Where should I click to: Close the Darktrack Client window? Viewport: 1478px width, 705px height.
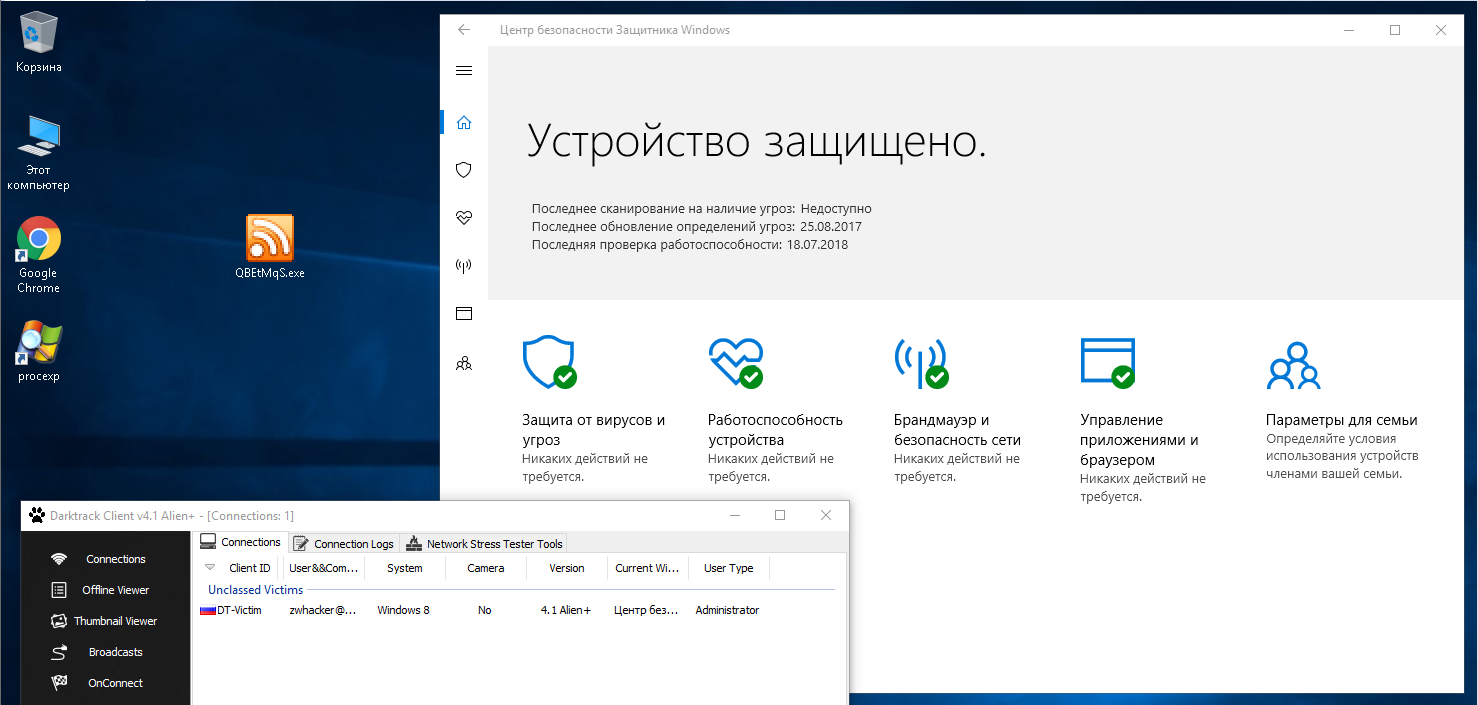click(x=826, y=516)
